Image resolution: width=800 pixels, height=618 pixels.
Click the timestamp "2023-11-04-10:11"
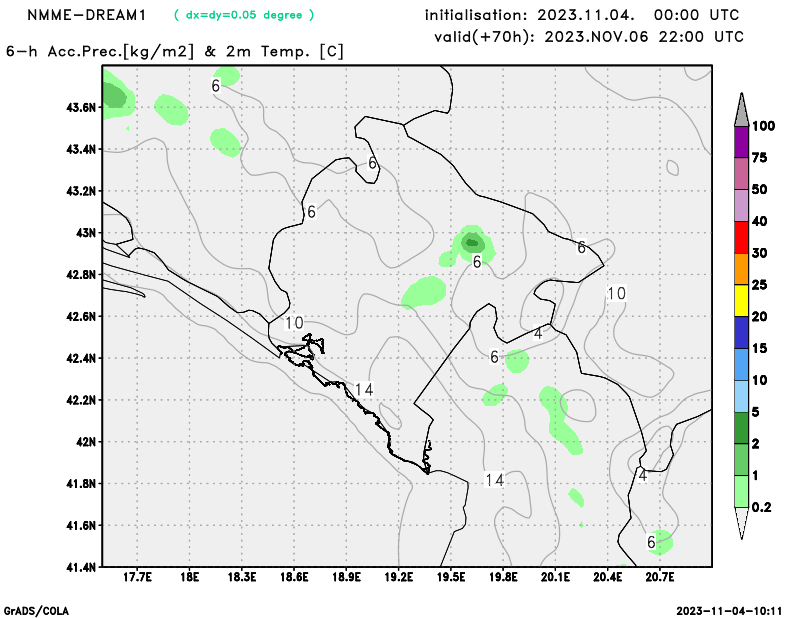pyautogui.click(x=729, y=611)
